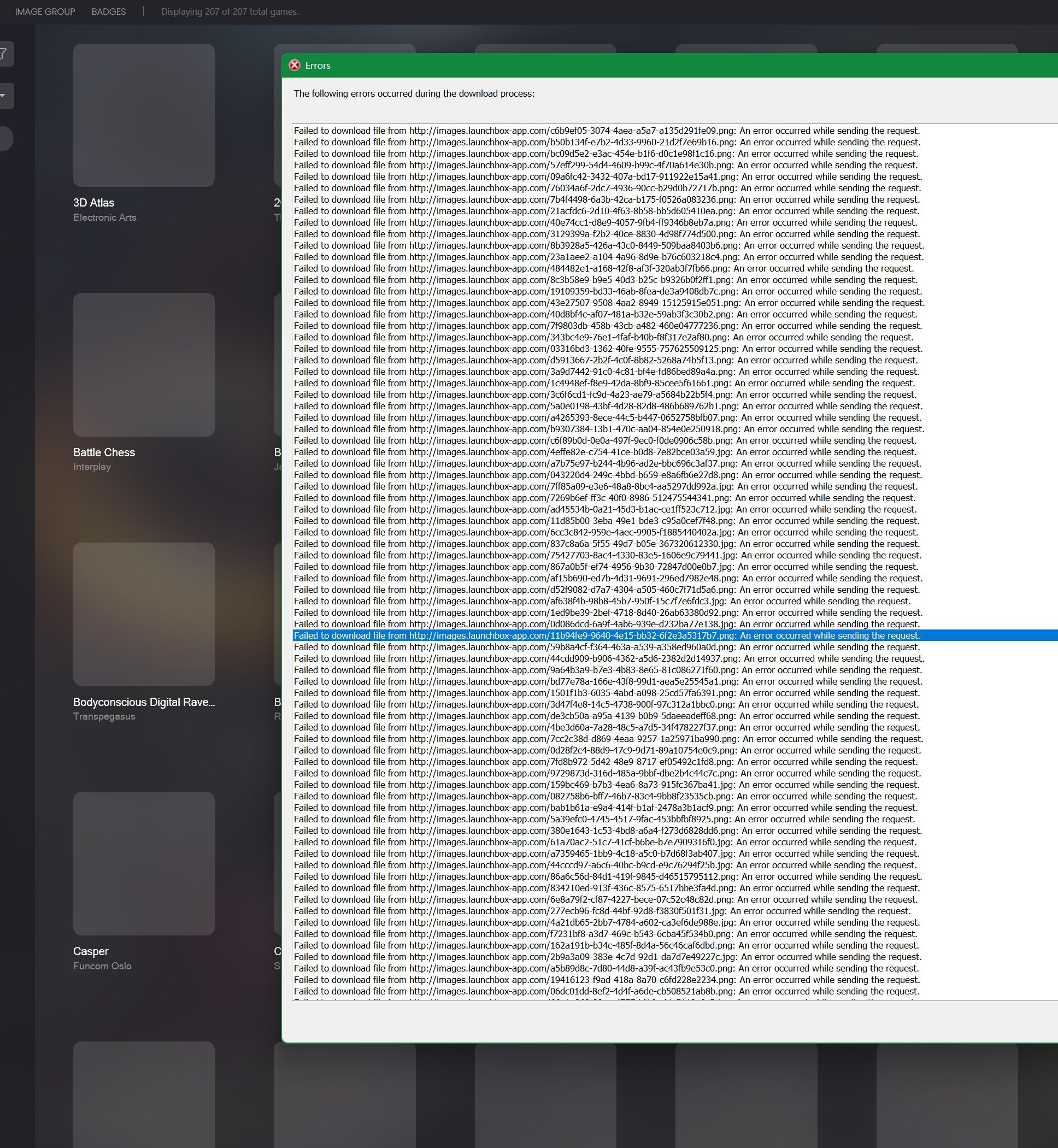
Task: Select the error row containing bab1b61a-e9a4-414f
Action: tap(675, 808)
